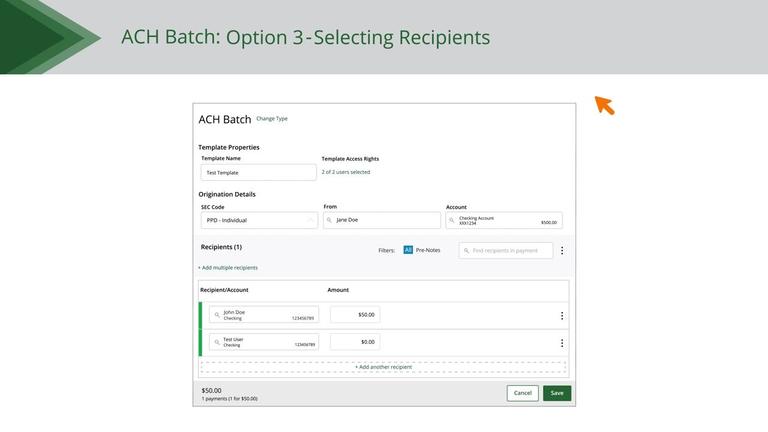The image size is (768, 432).
Task: Click Amount column header
Action: click(338, 290)
